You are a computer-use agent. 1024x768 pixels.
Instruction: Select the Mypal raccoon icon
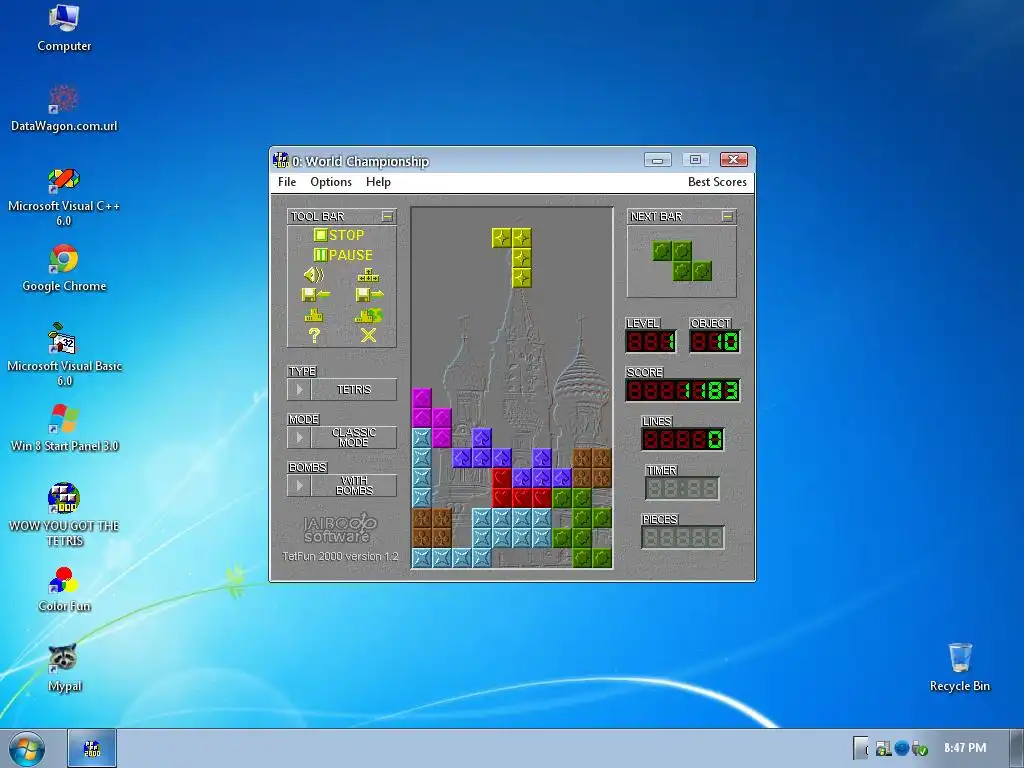(x=64, y=668)
